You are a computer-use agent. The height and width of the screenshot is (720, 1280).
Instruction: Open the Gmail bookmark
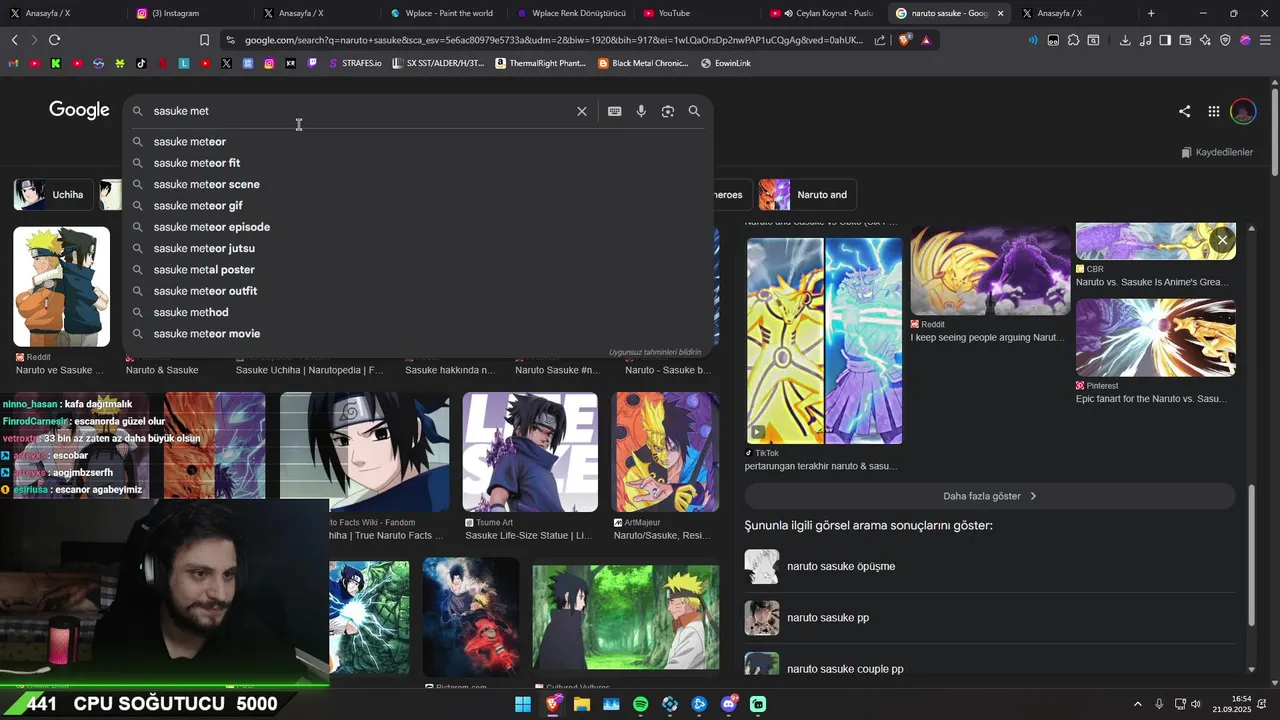click(14, 63)
